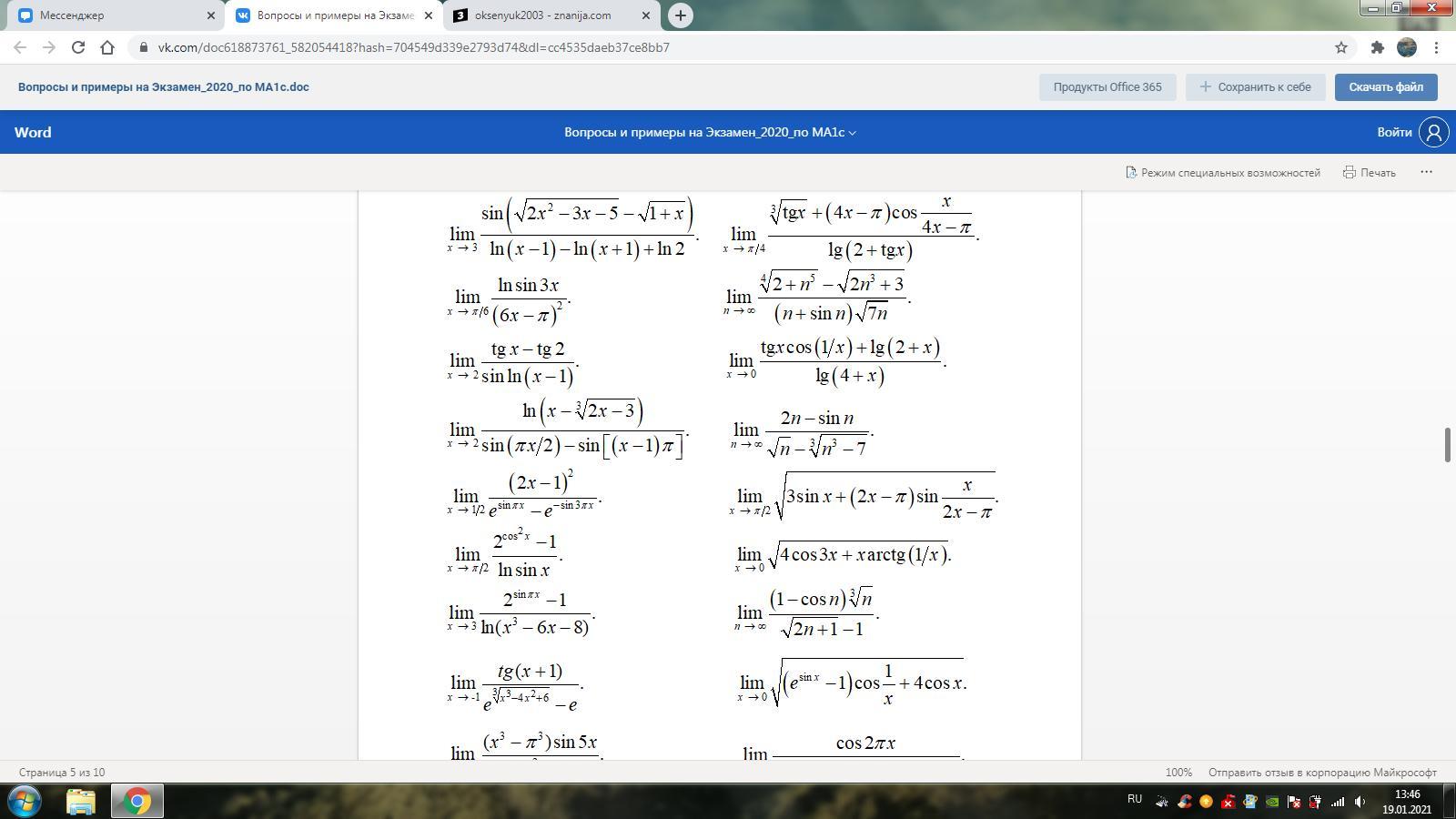Click the vertical scrollbar thumb
The image size is (1456, 819).
(1447, 445)
